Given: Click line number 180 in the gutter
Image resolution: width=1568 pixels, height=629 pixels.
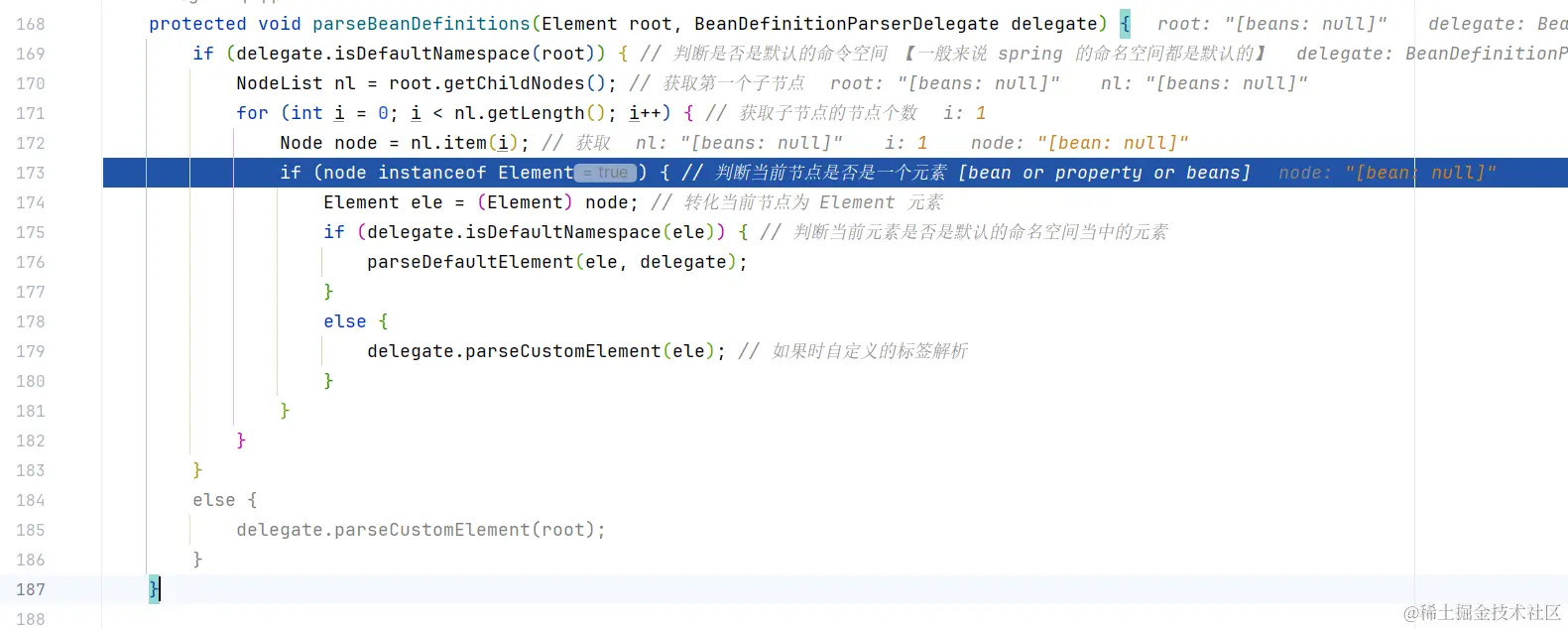Looking at the screenshot, I should tap(31, 381).
